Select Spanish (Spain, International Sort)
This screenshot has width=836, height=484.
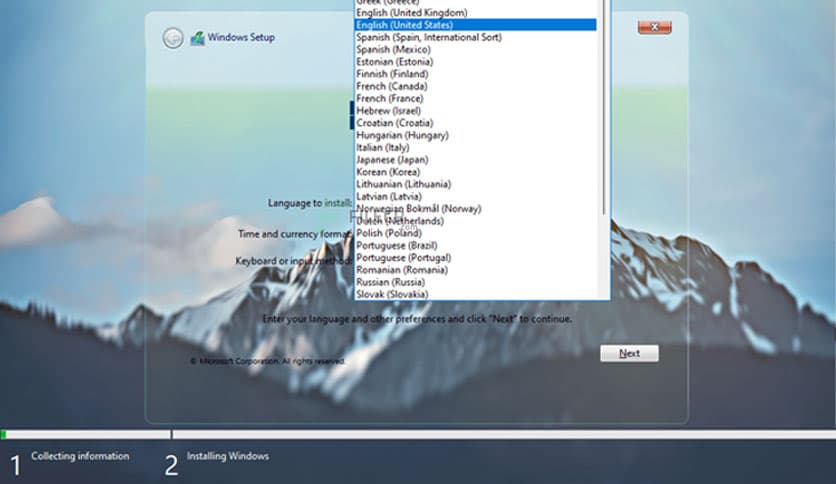coord(476,37)
